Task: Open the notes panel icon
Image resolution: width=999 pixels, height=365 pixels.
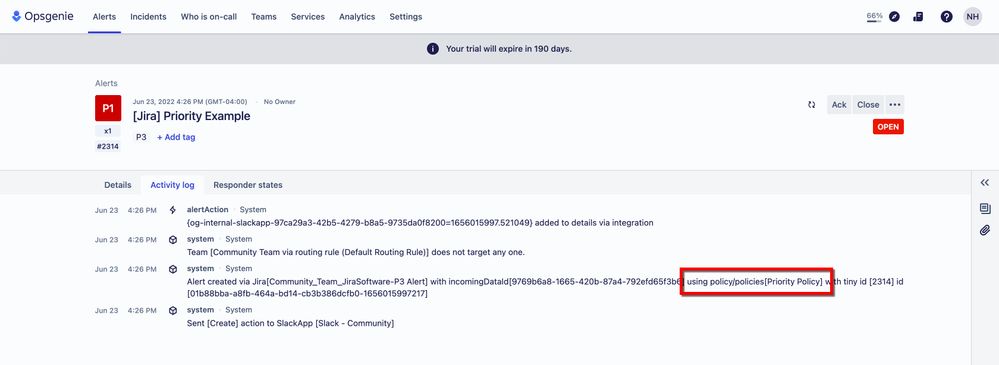Action: (x=985, y=208)
